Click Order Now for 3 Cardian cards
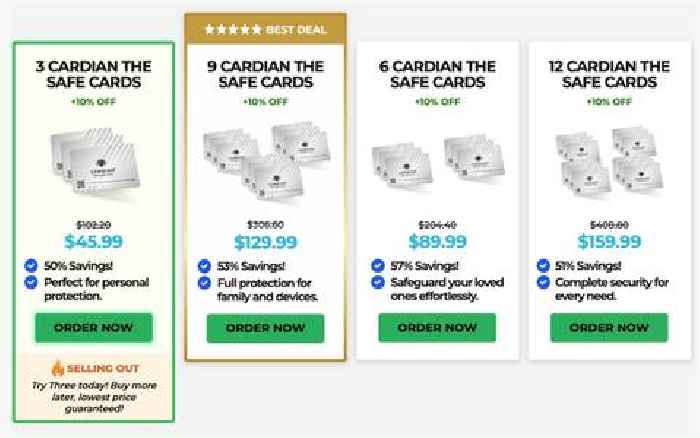The height and width of the screenshot is (438, 700). 94,328
